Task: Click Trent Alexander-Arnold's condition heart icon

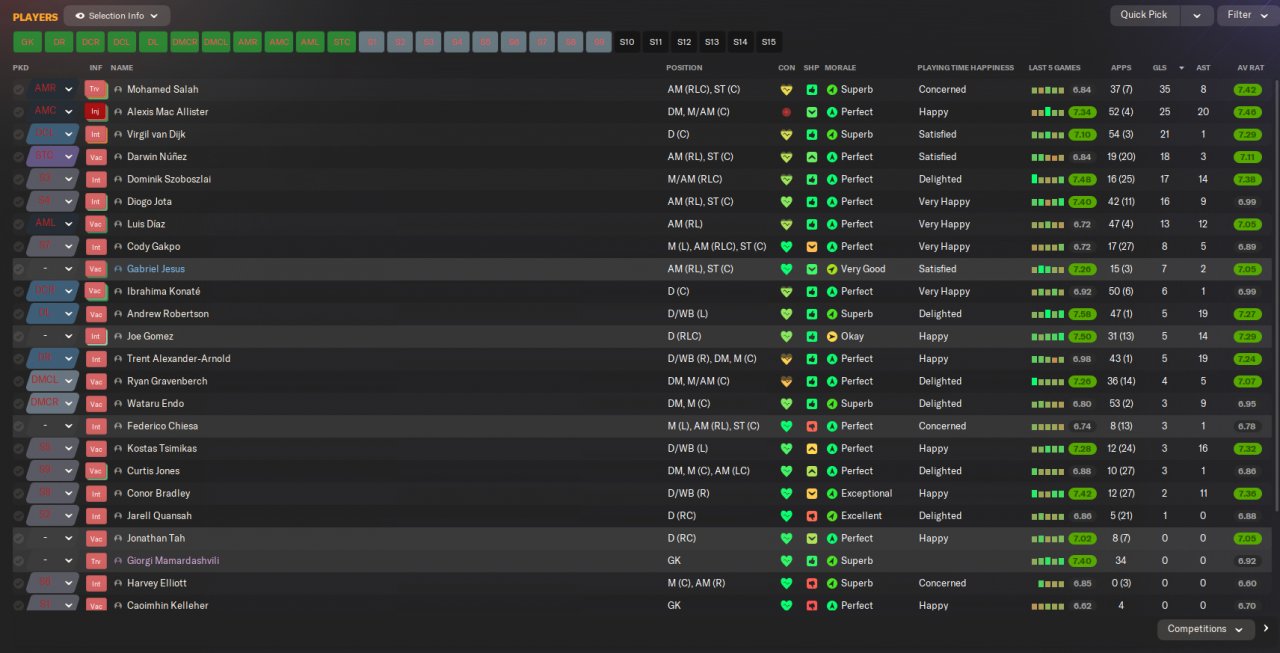Action: click(x=786, y=359)
